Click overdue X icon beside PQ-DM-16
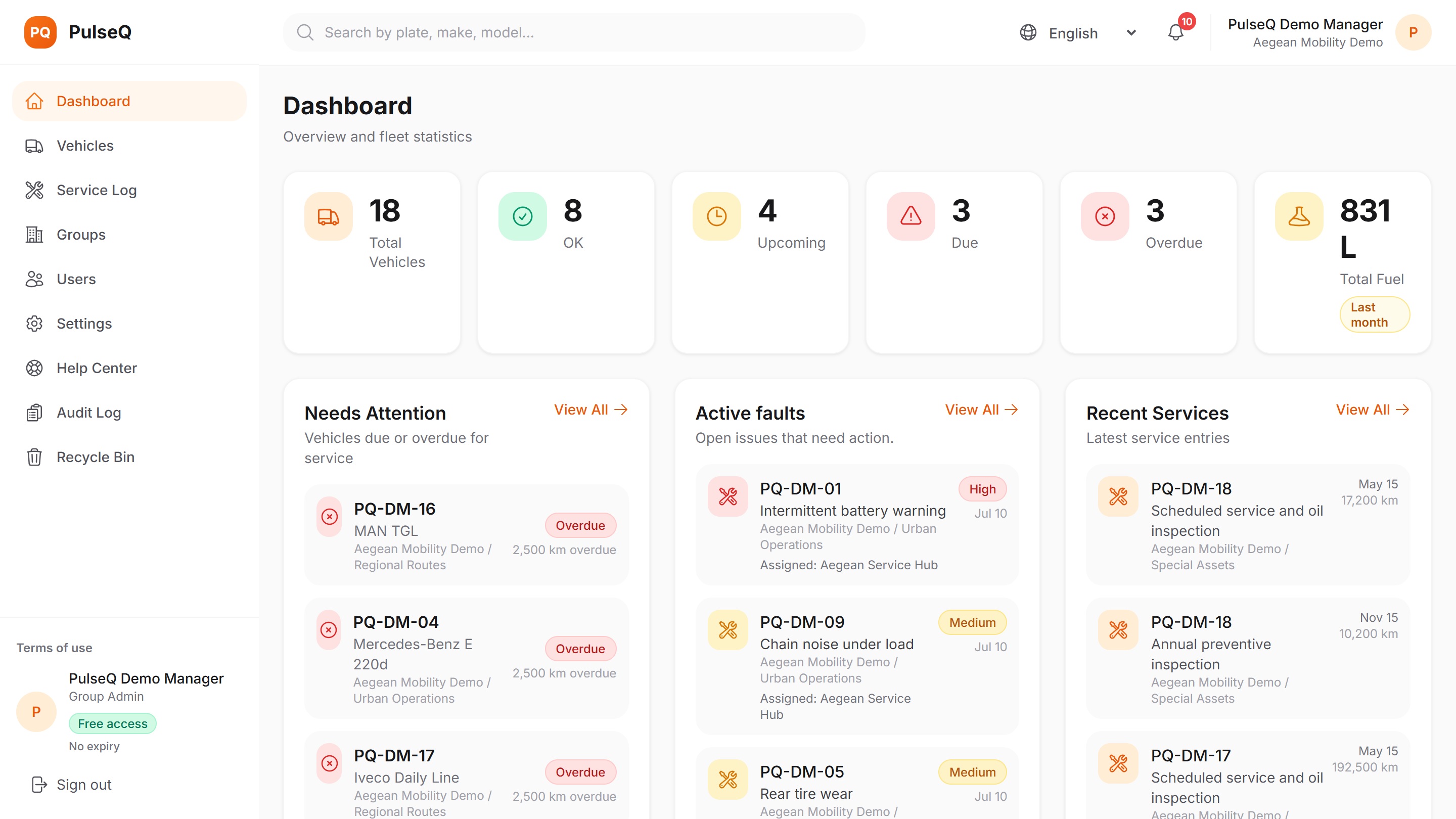The image size is (1456, 819). (330, 517)
